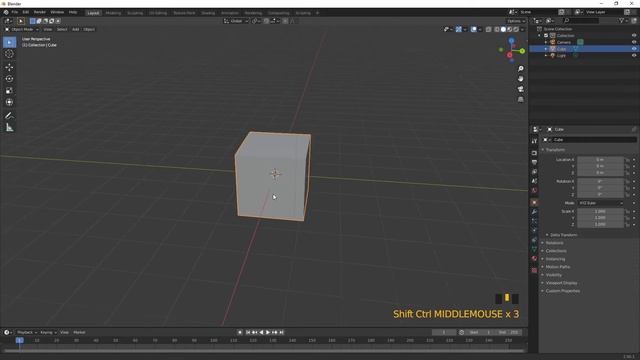Screen dimensions: 640x360
Task: Open the Tool properties tab
Action: pos(534,141)
